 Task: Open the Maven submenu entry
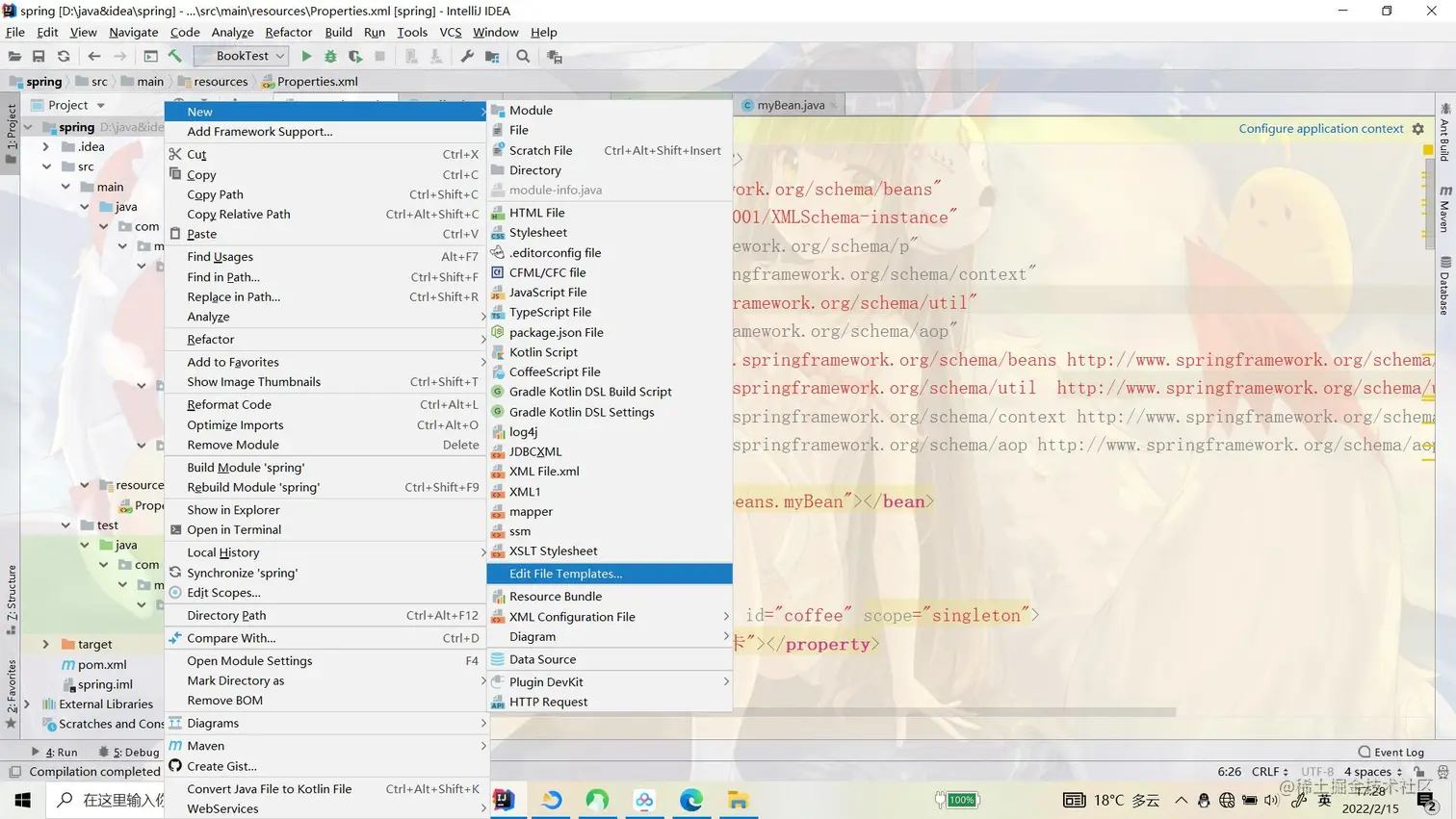pyautogui.click(x=326, y=746)
